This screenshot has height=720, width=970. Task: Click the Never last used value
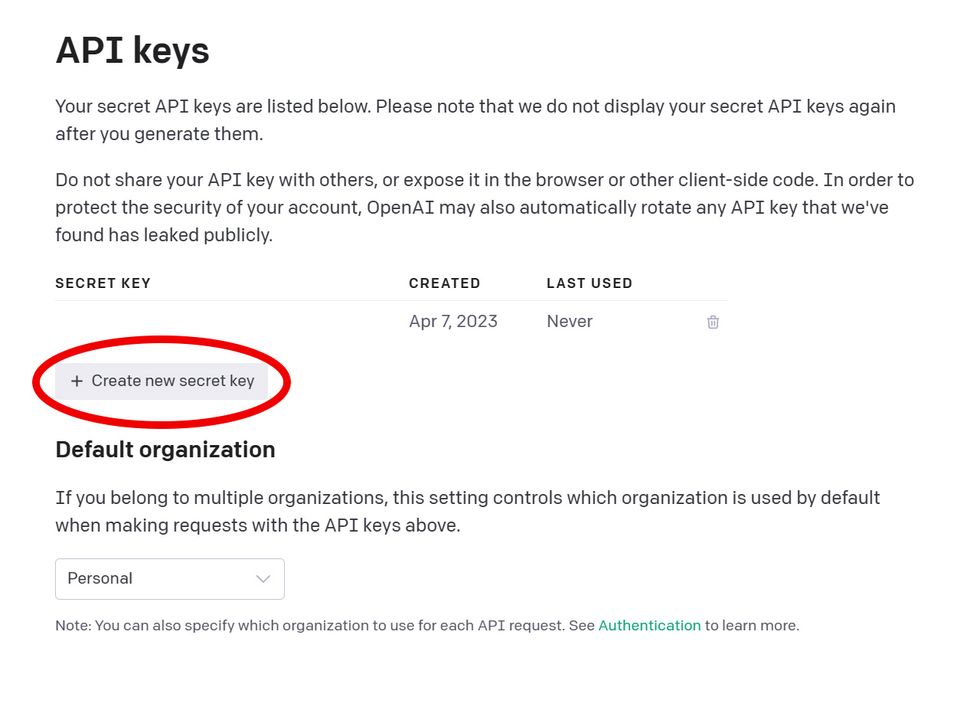pyautogui.click(x=569, y=322)
